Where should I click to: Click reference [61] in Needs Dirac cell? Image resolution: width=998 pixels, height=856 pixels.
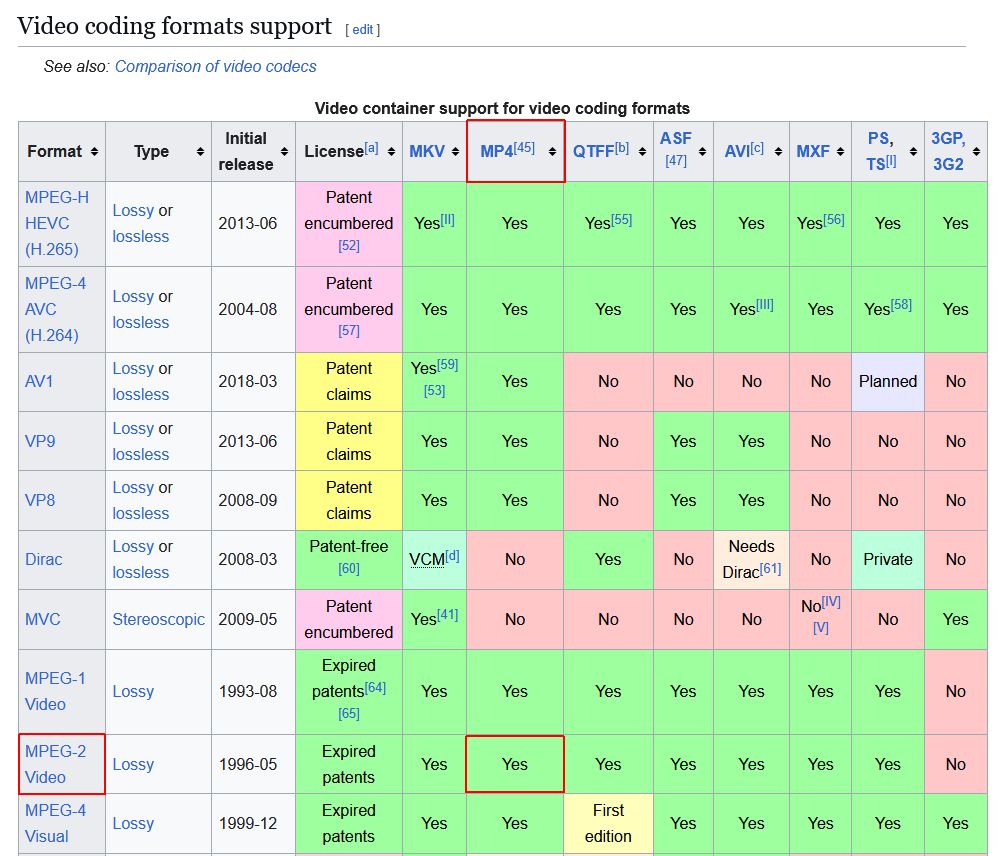[x=770, y=569]
